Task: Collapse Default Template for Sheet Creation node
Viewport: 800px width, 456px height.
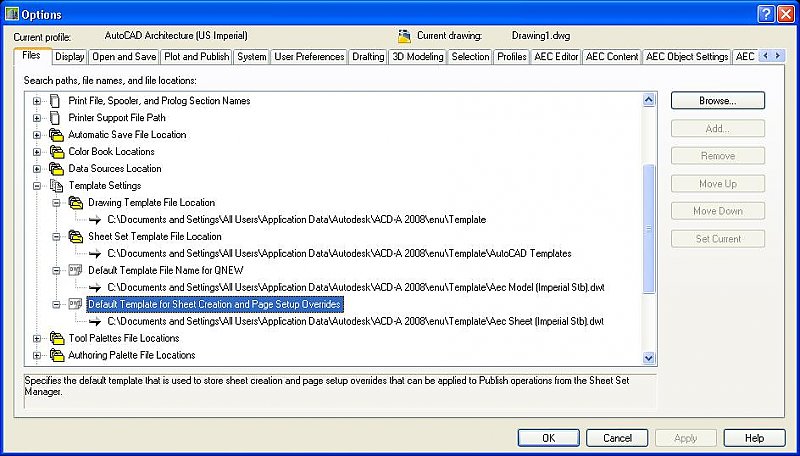Action: (56, 305)
